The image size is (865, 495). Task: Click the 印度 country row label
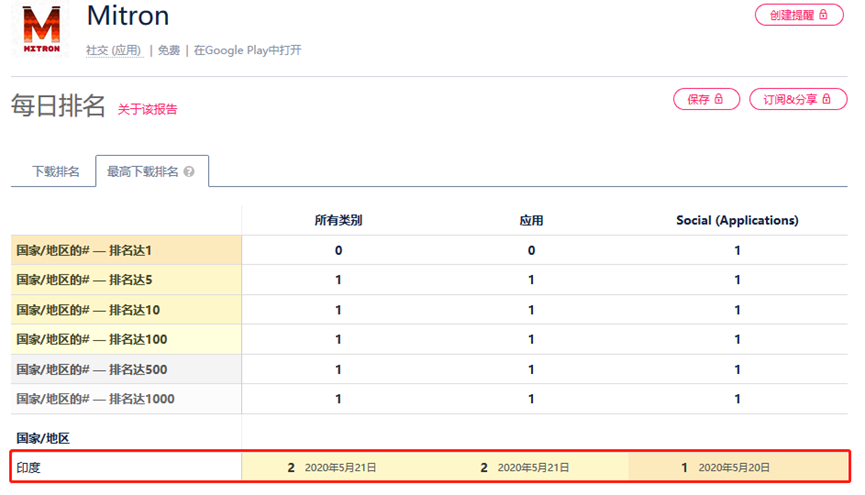pos(29,467)
